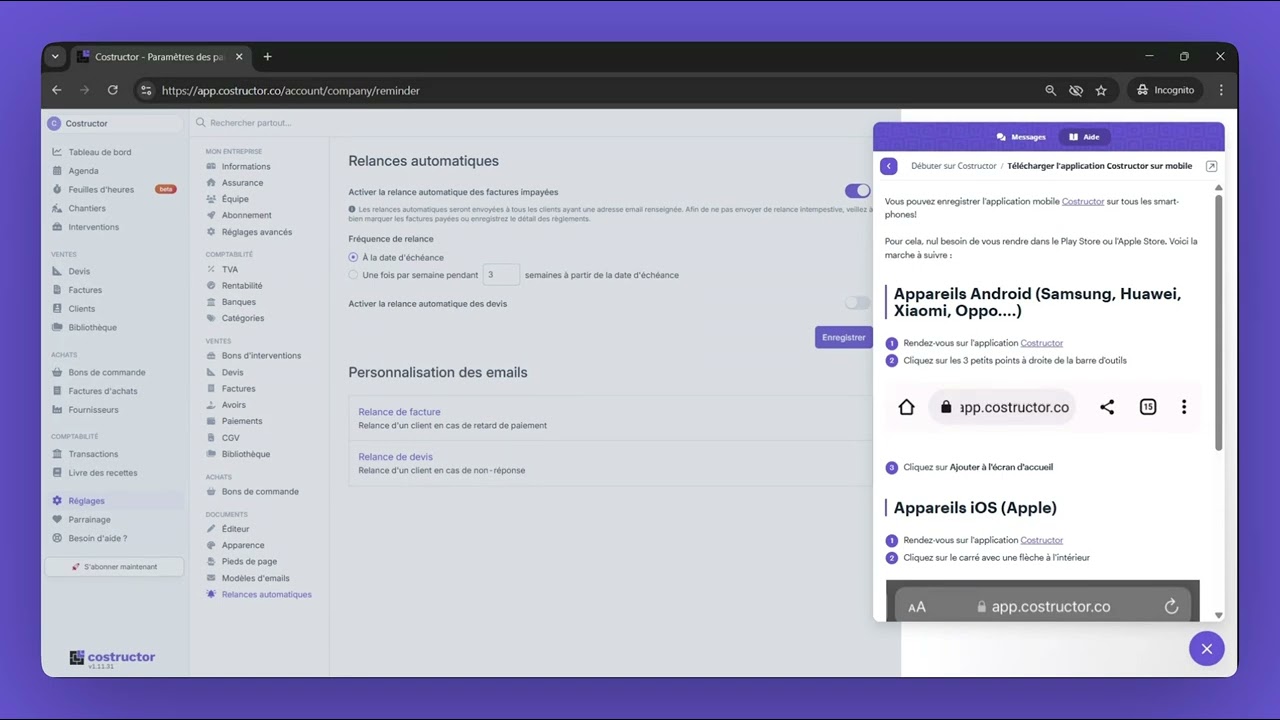Select Costructor browser tab
This screenshot has width=1280, height=720.
click(162, 57)
